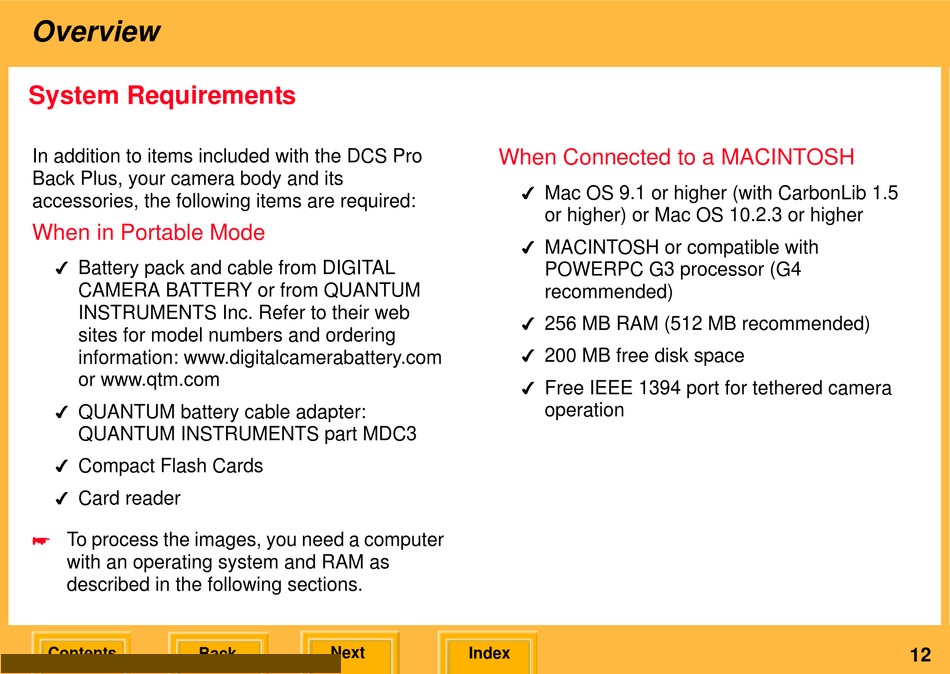
Task: Click checkmark next to Free IEEE 1394 port
Action: pyautogui.click(x=527, y=389)
